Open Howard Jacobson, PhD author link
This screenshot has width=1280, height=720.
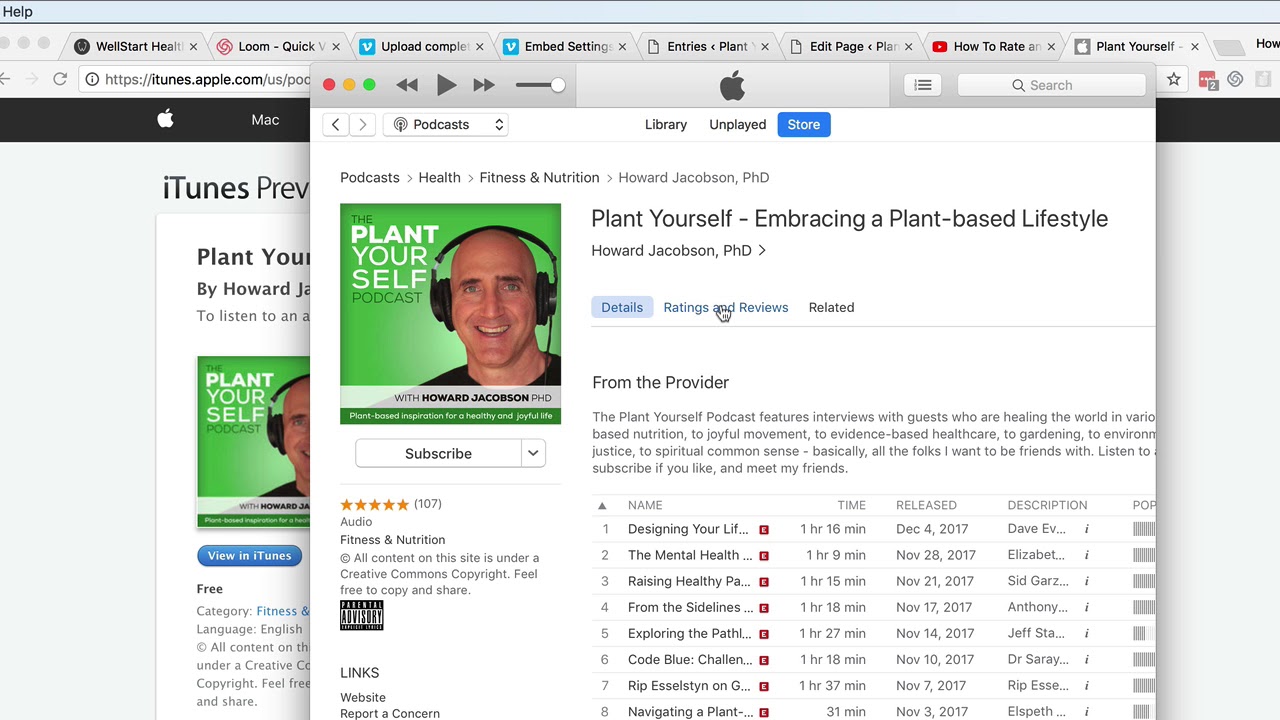click(678, 250)
